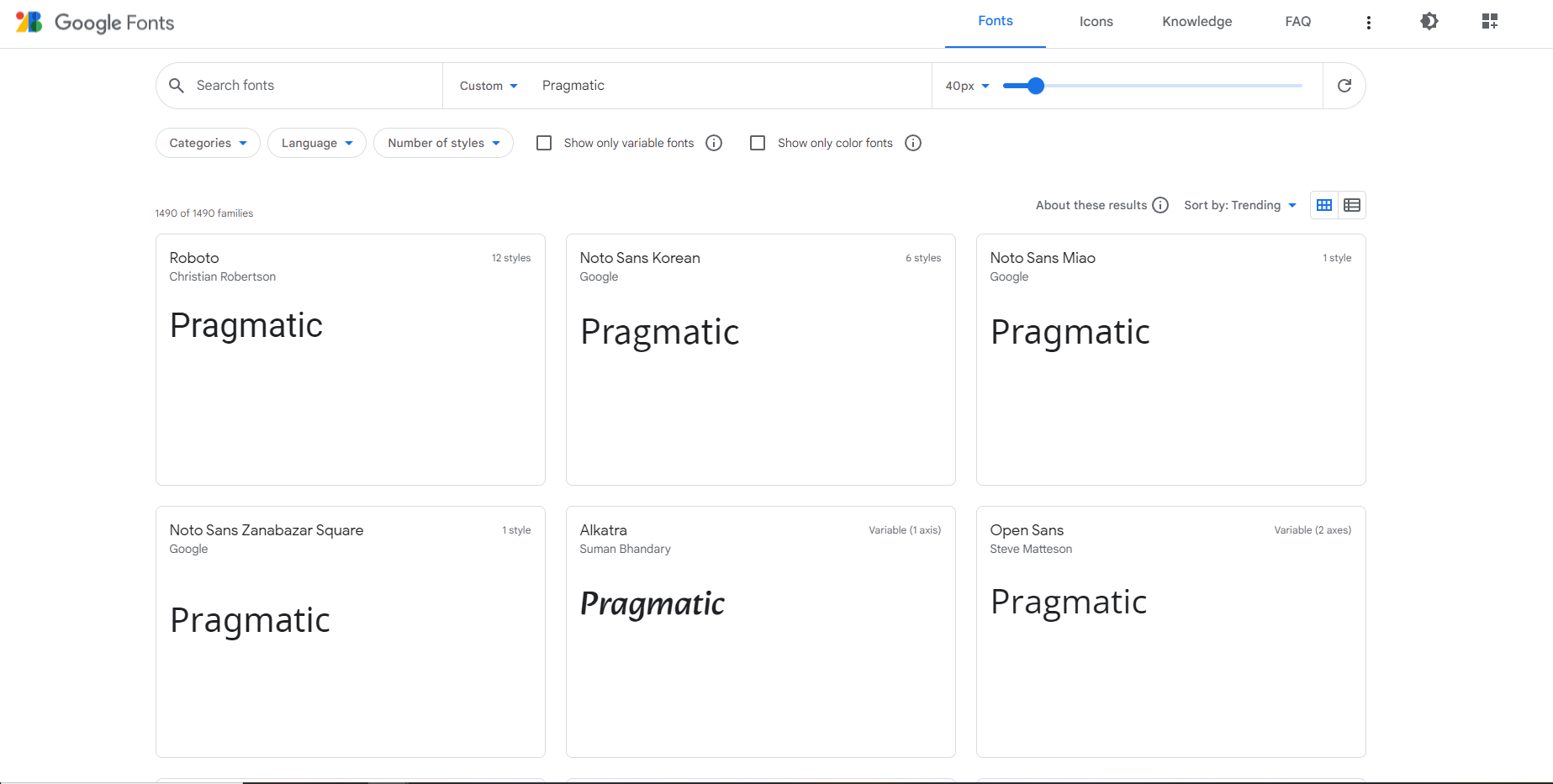Show info about color fonts

[913, 143]
